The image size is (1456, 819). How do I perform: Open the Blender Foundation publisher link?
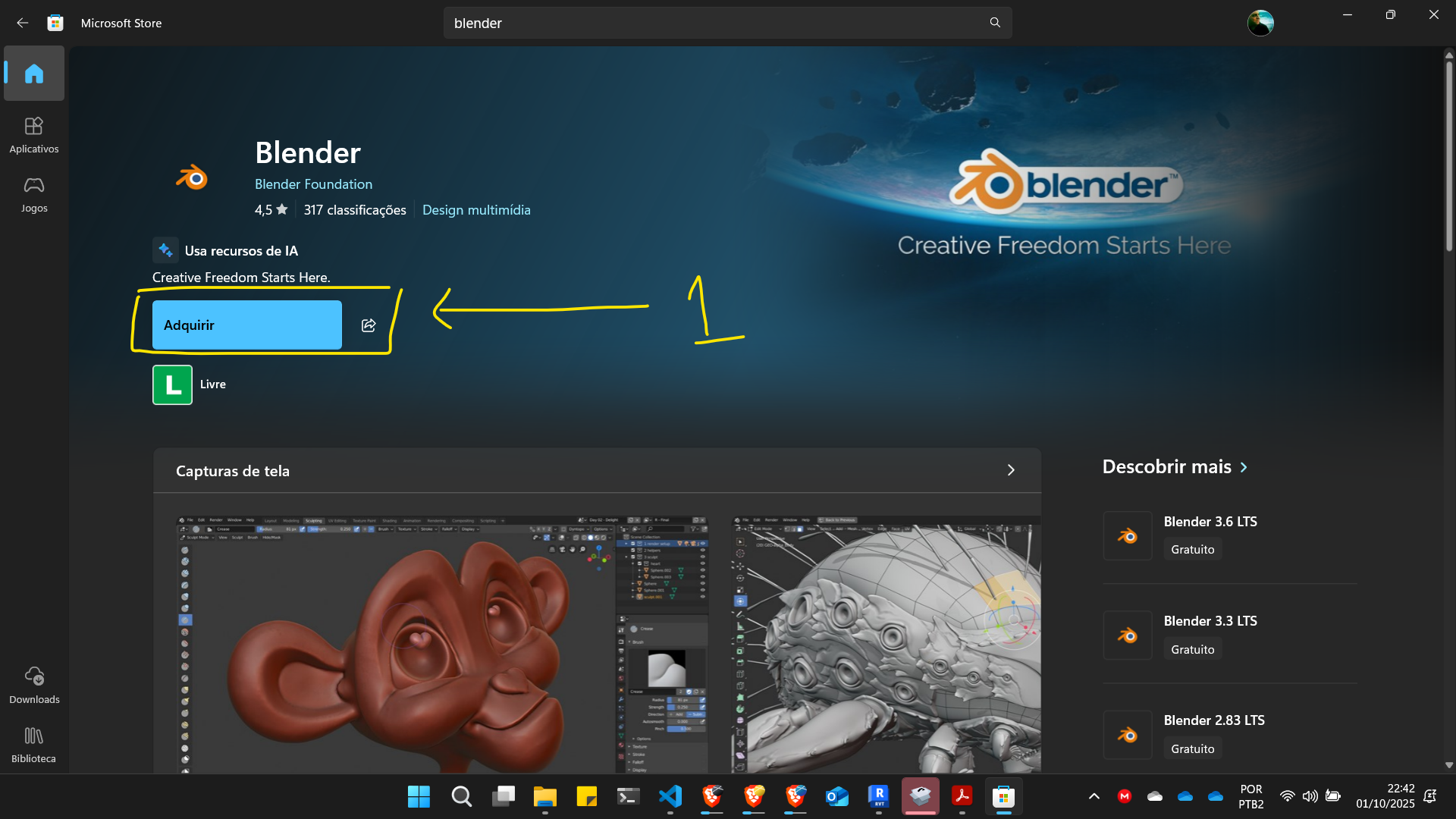[x=313, y=184]
